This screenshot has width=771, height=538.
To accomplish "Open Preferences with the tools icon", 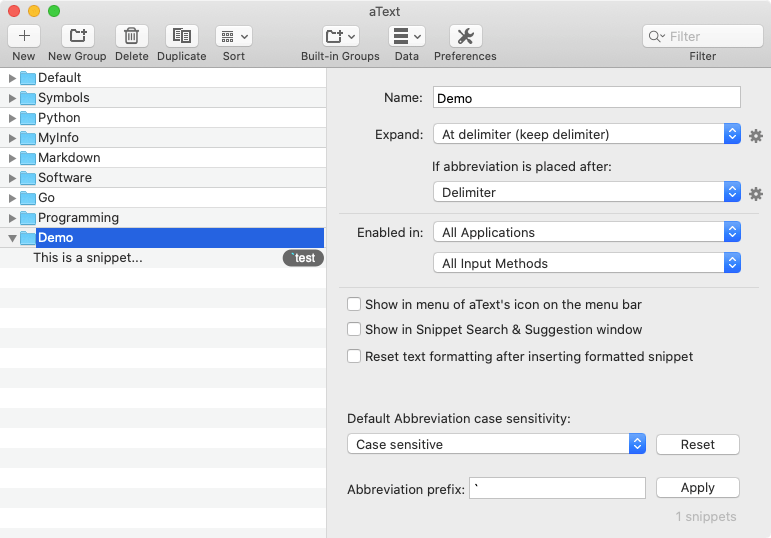I will click(x=465, y=36).
